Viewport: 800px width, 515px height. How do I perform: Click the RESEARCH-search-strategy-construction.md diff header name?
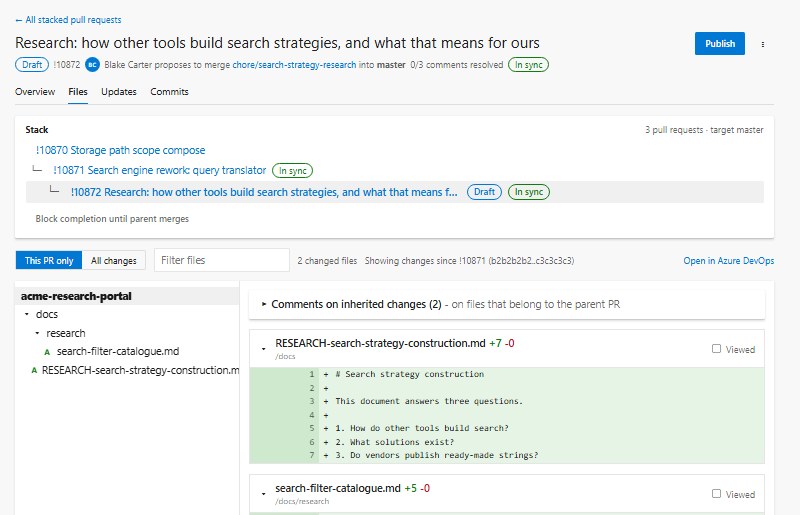[x=380, y=343]
